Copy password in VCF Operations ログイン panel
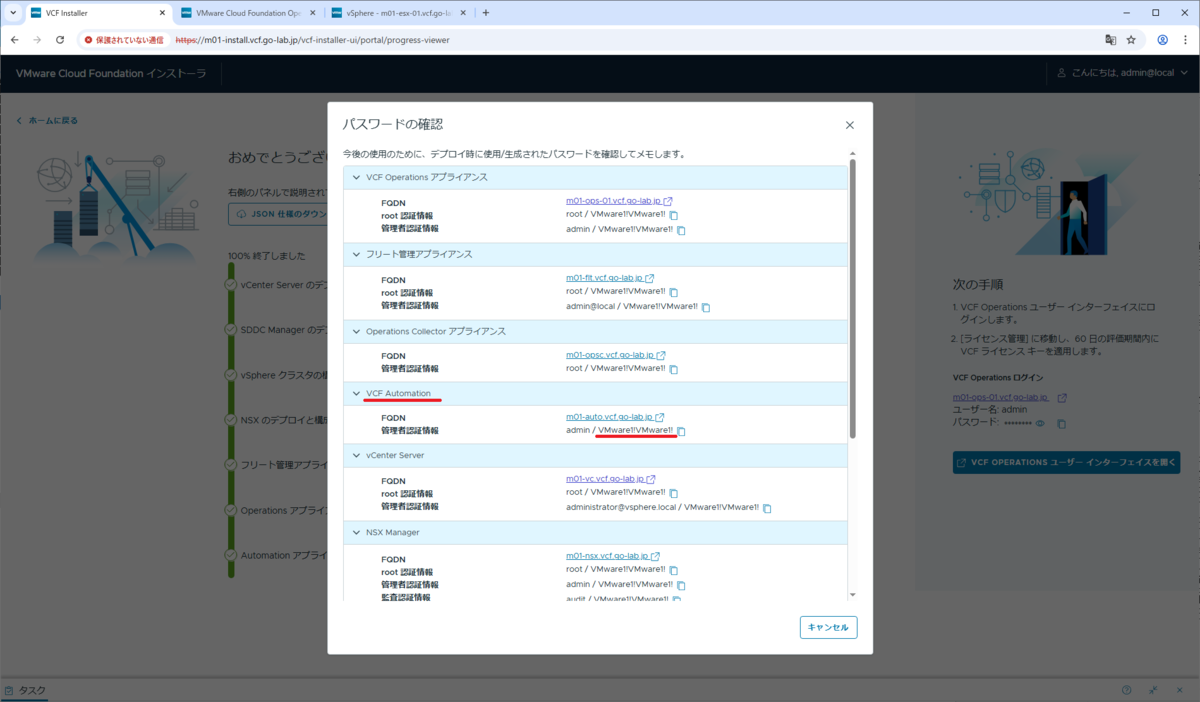This screenshot has height=702, width=1200. pos(1061,424)
